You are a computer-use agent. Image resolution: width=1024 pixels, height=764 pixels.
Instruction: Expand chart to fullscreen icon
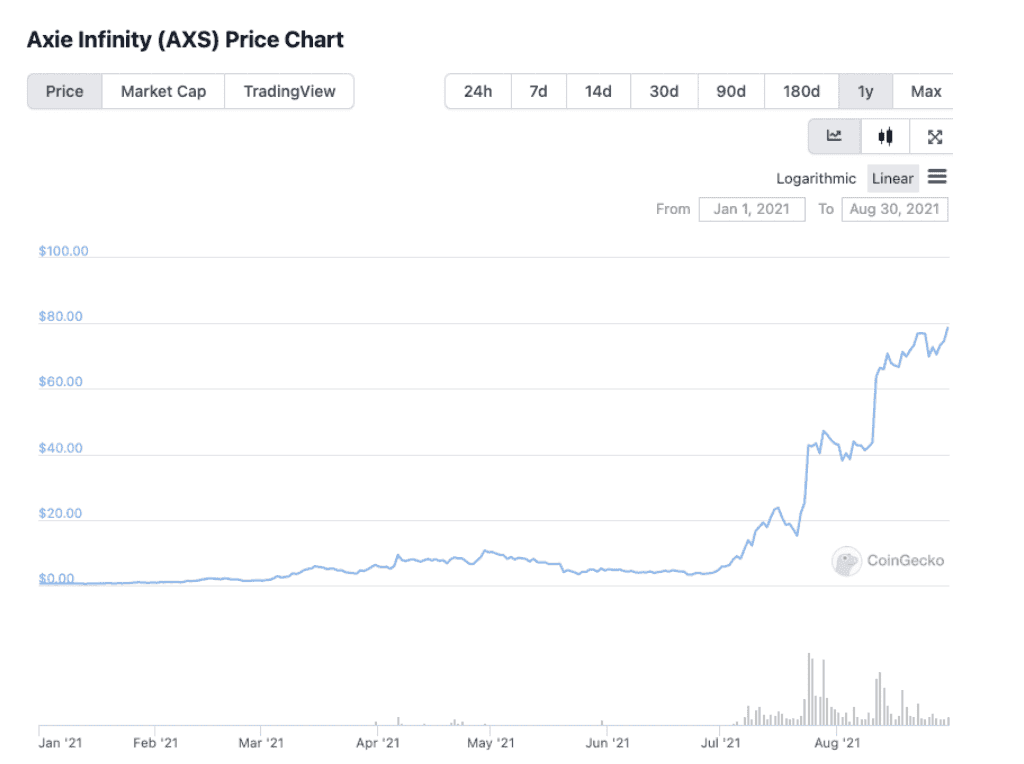tap(934, 136)
